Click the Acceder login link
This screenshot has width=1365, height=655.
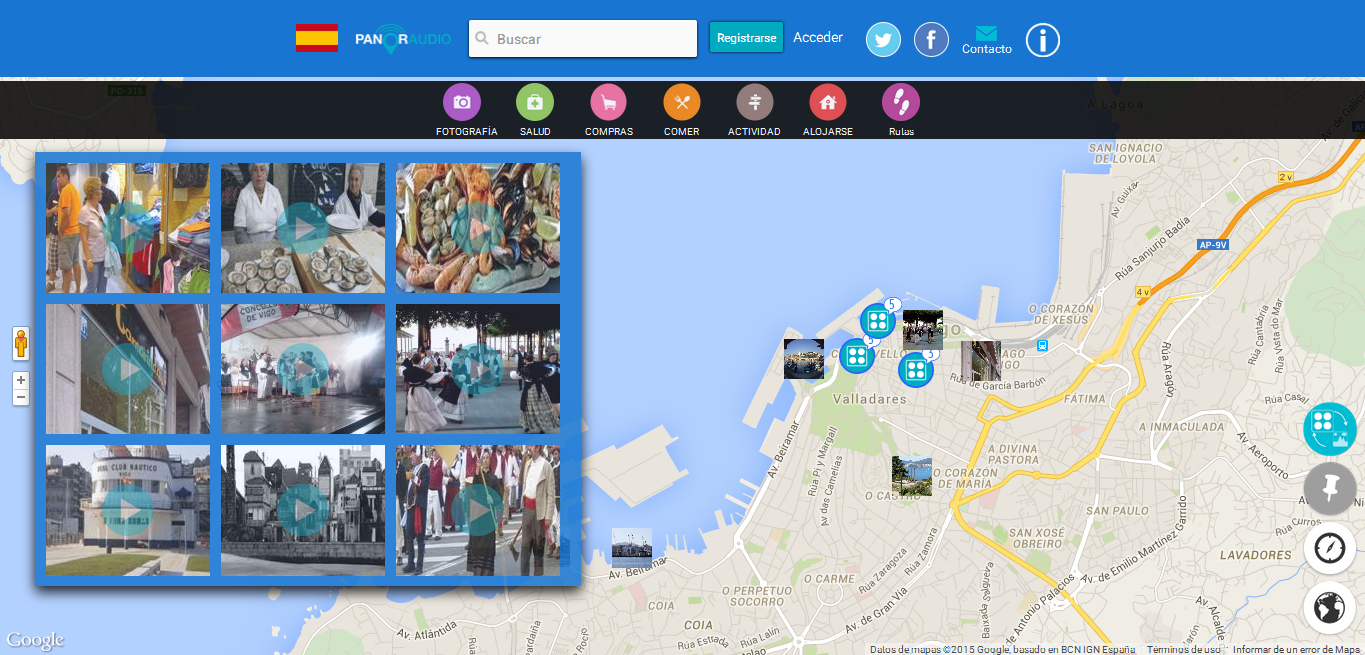818,38
